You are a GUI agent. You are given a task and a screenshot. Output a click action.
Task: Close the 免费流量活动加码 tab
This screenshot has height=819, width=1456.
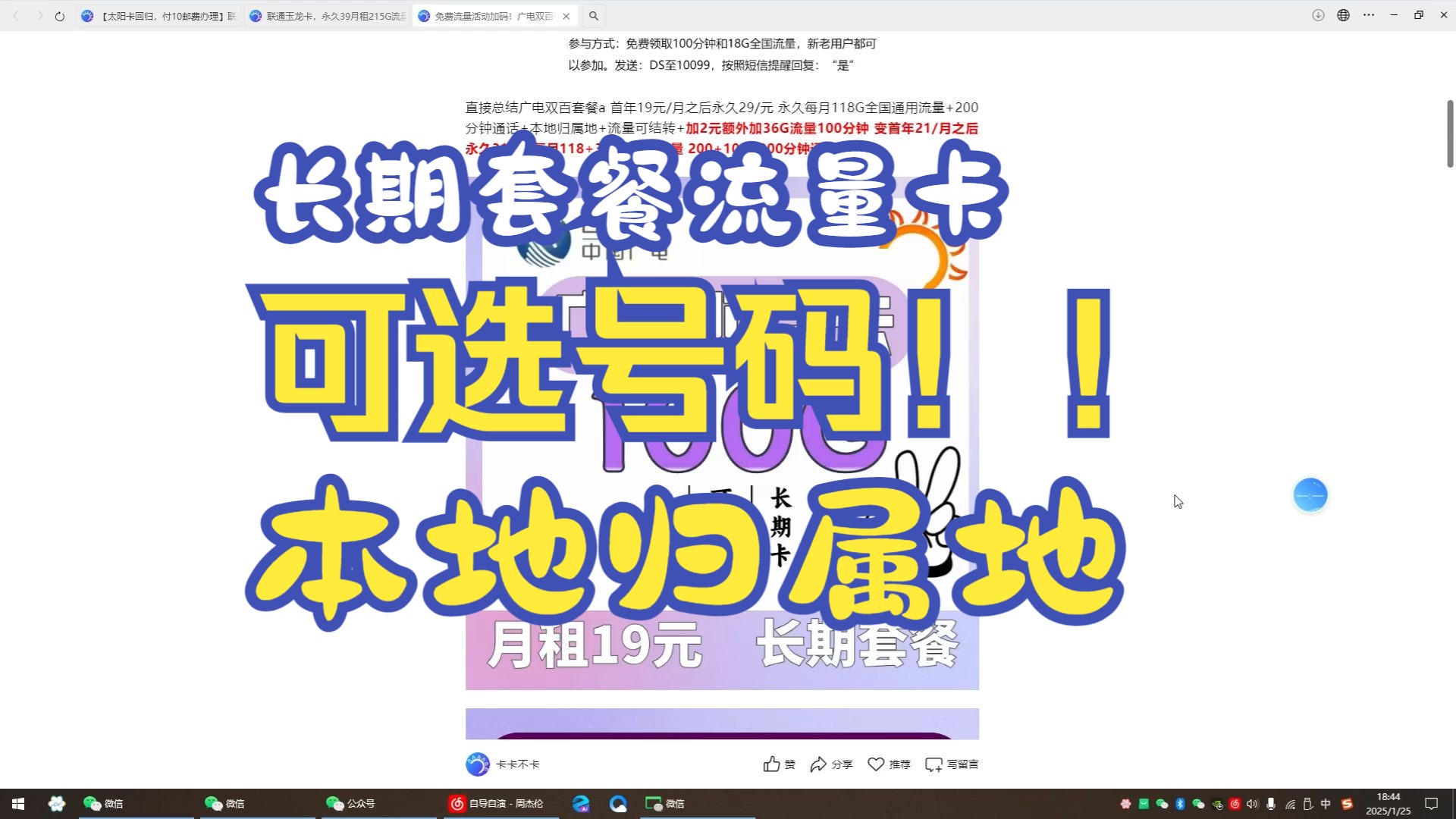point(566,16)
